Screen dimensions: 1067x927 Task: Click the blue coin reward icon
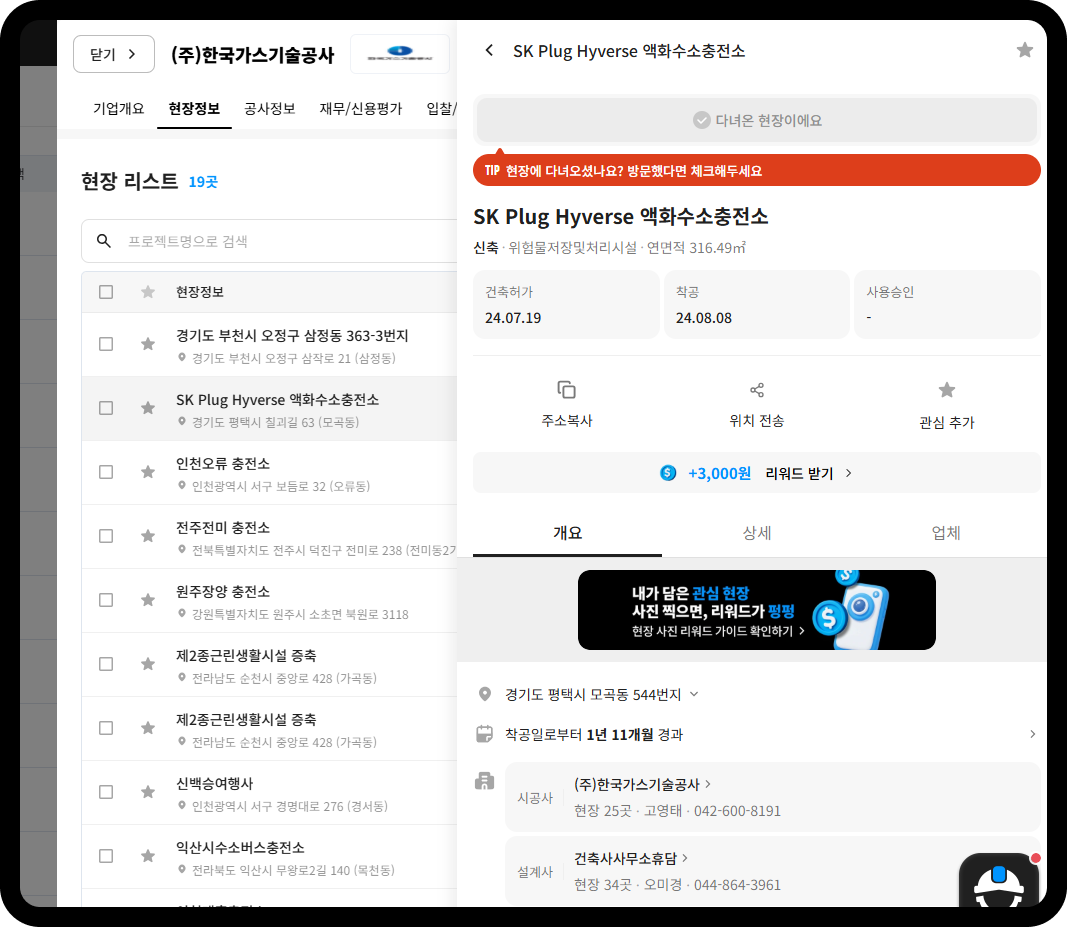tap(668, 472)
